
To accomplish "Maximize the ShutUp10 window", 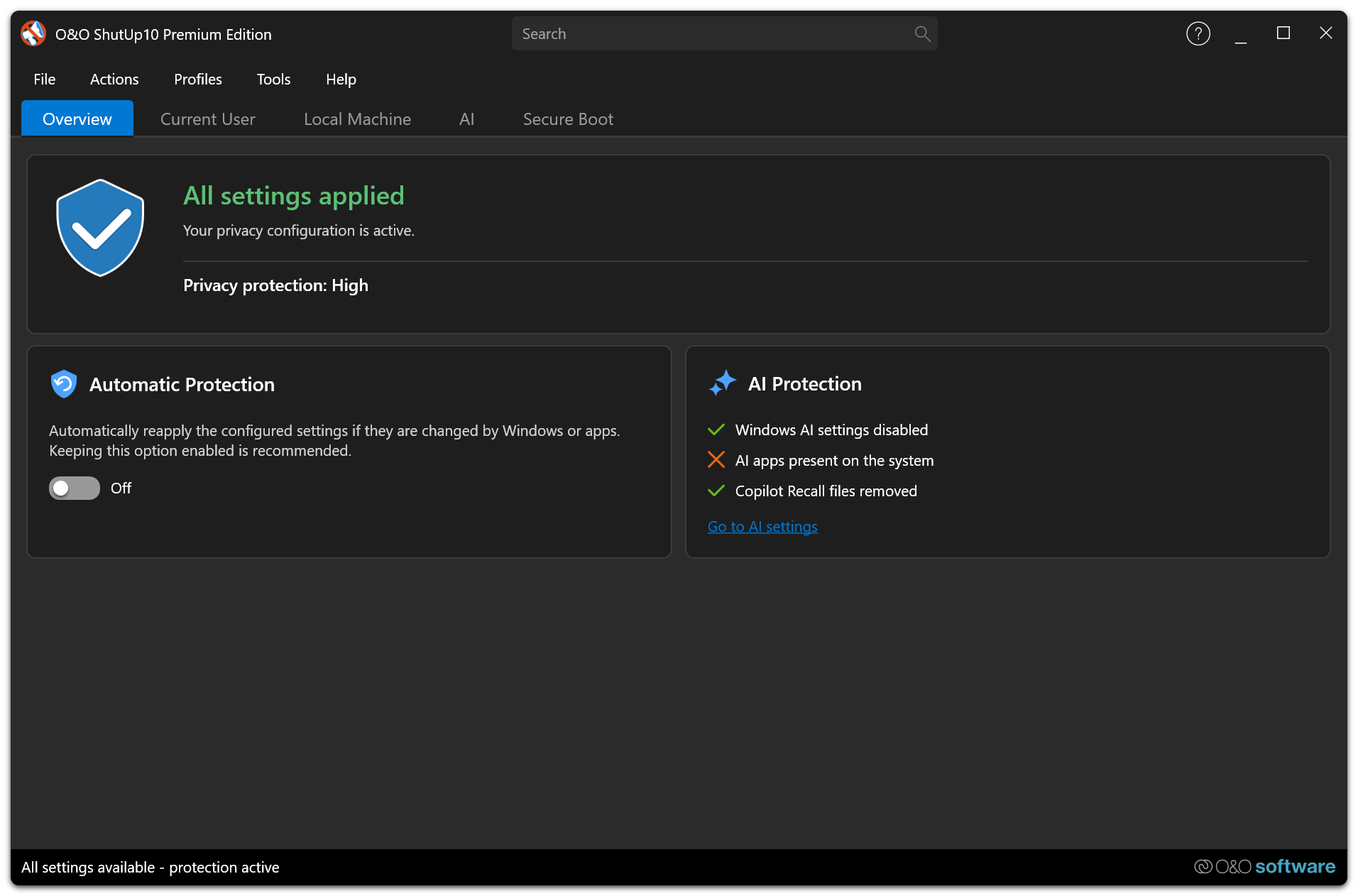I will (1283, 33).
